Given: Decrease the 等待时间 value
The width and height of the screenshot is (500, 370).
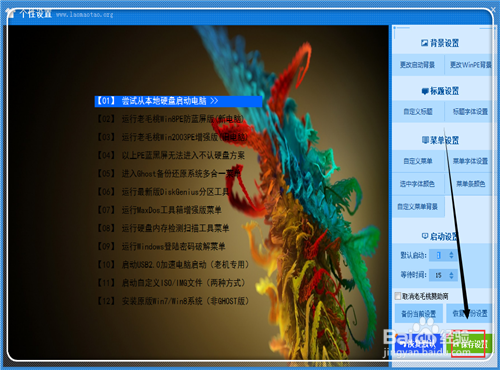Looking at the screenshot, I should click(x=451, y=278).
